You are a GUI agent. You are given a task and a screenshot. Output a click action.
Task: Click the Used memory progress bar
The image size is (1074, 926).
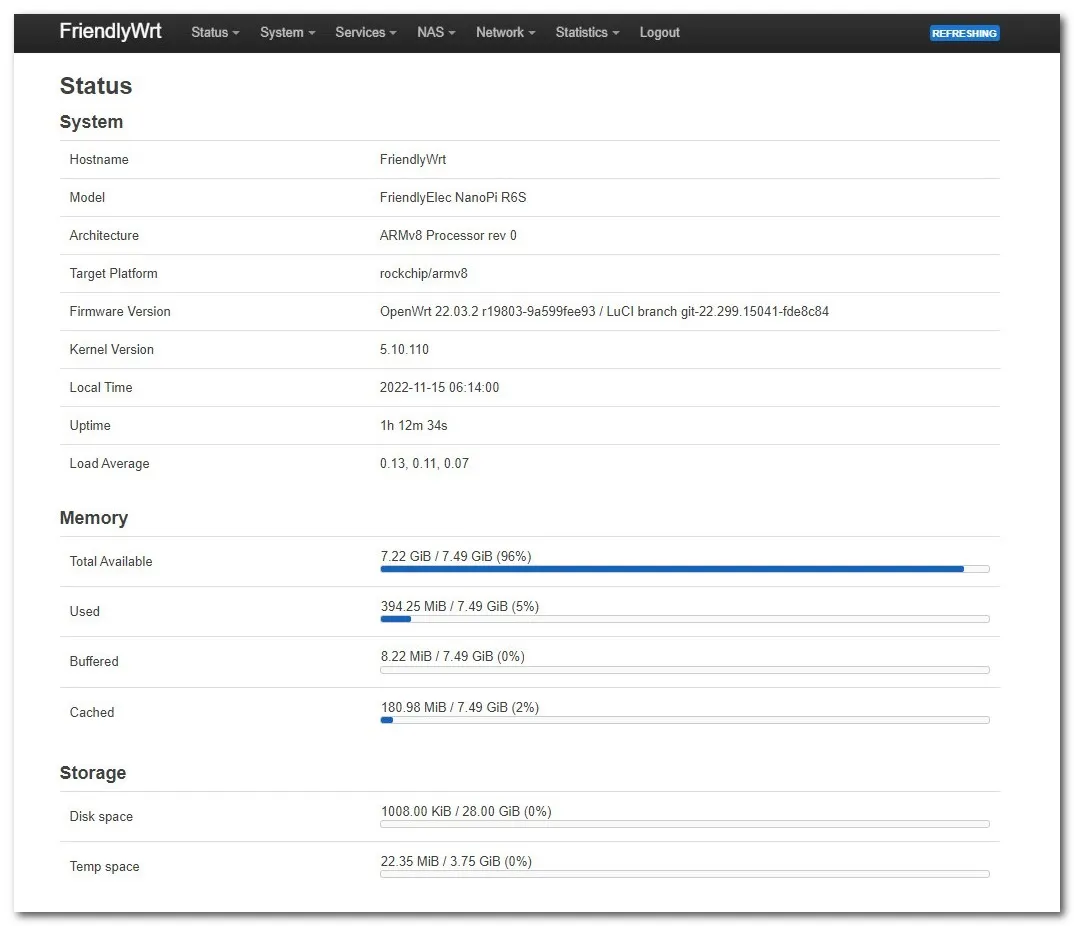tap(684, 619)
